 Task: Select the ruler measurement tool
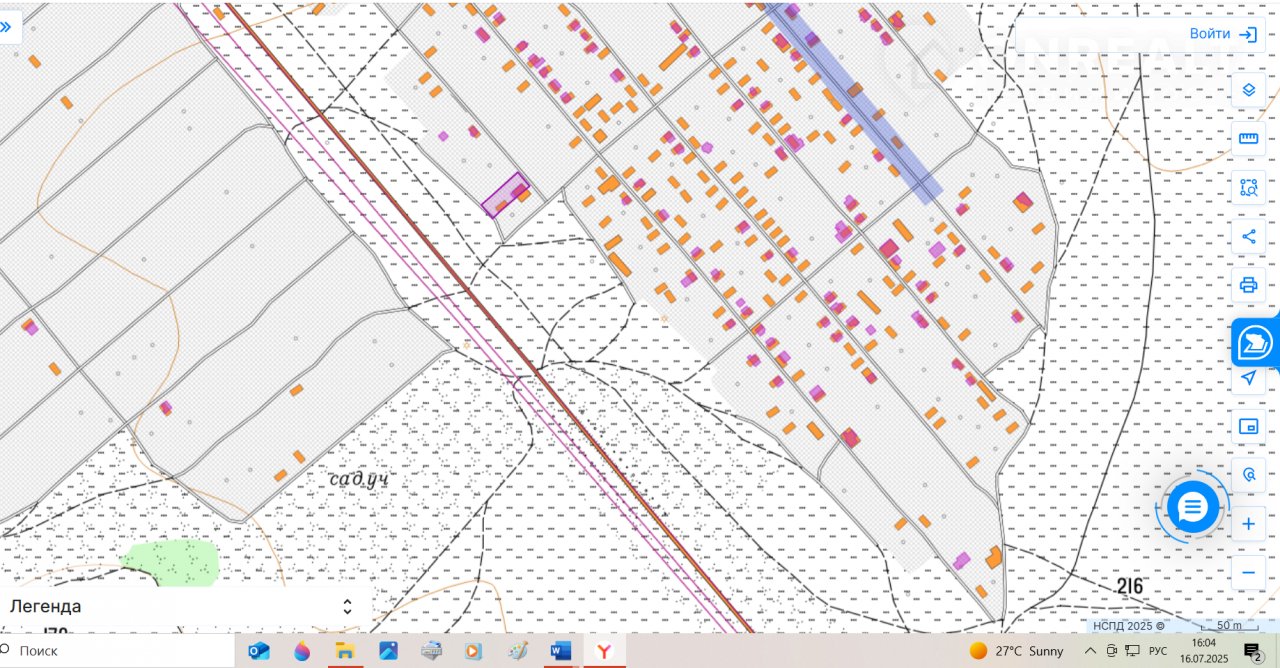point(1248,138)
